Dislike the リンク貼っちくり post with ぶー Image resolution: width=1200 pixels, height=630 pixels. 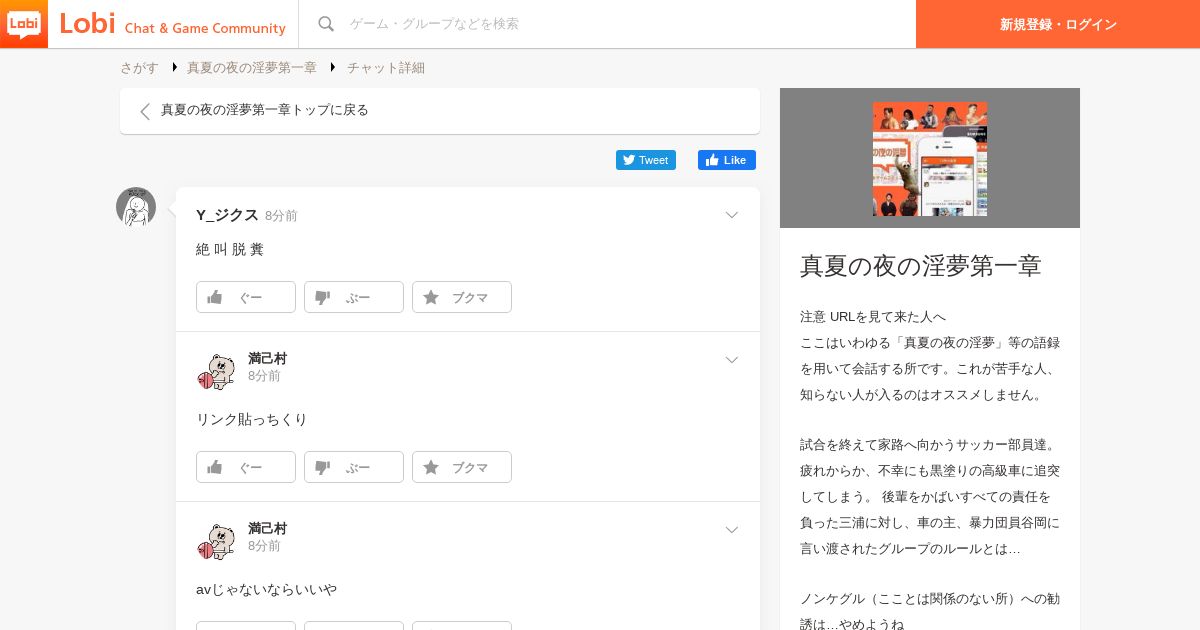354,467
